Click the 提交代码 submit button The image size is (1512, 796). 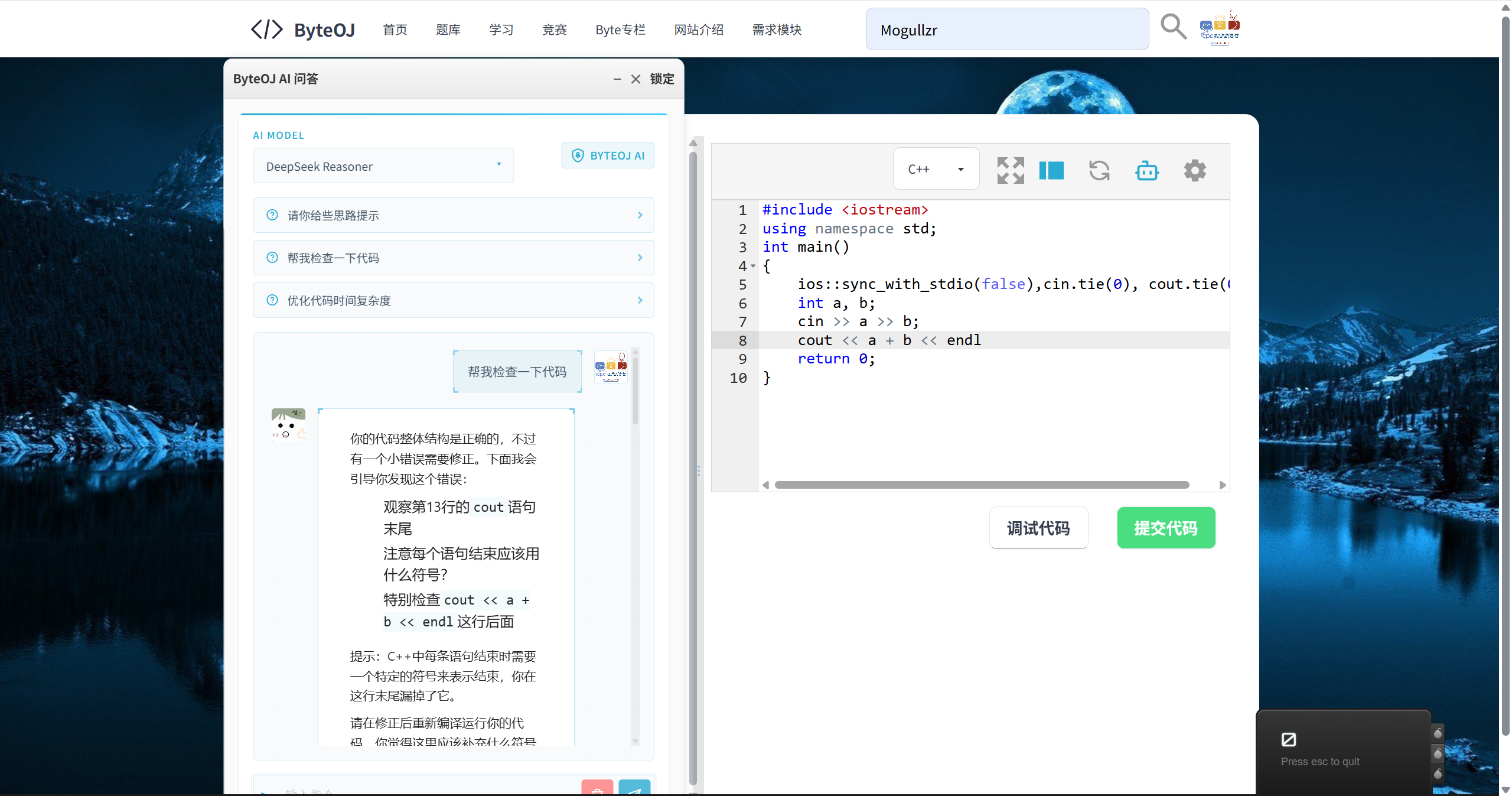click(1165, 528)
